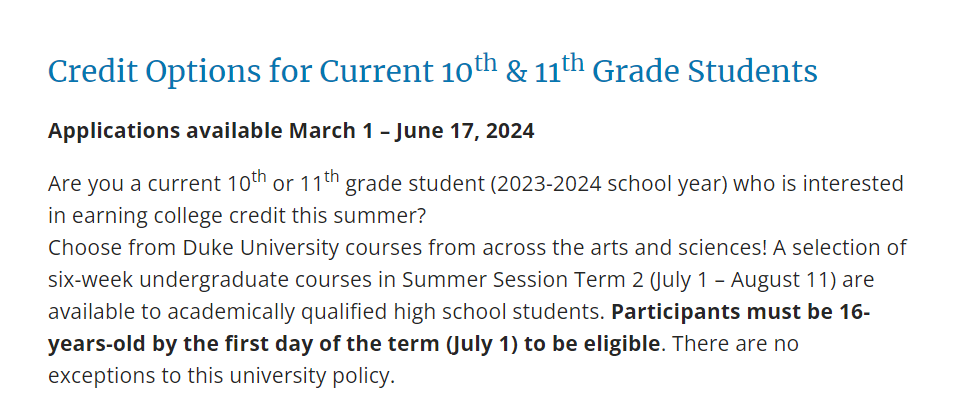Click 'exceptions to this university policy.' line
The image size is (956, 409).
coord(222,376)
